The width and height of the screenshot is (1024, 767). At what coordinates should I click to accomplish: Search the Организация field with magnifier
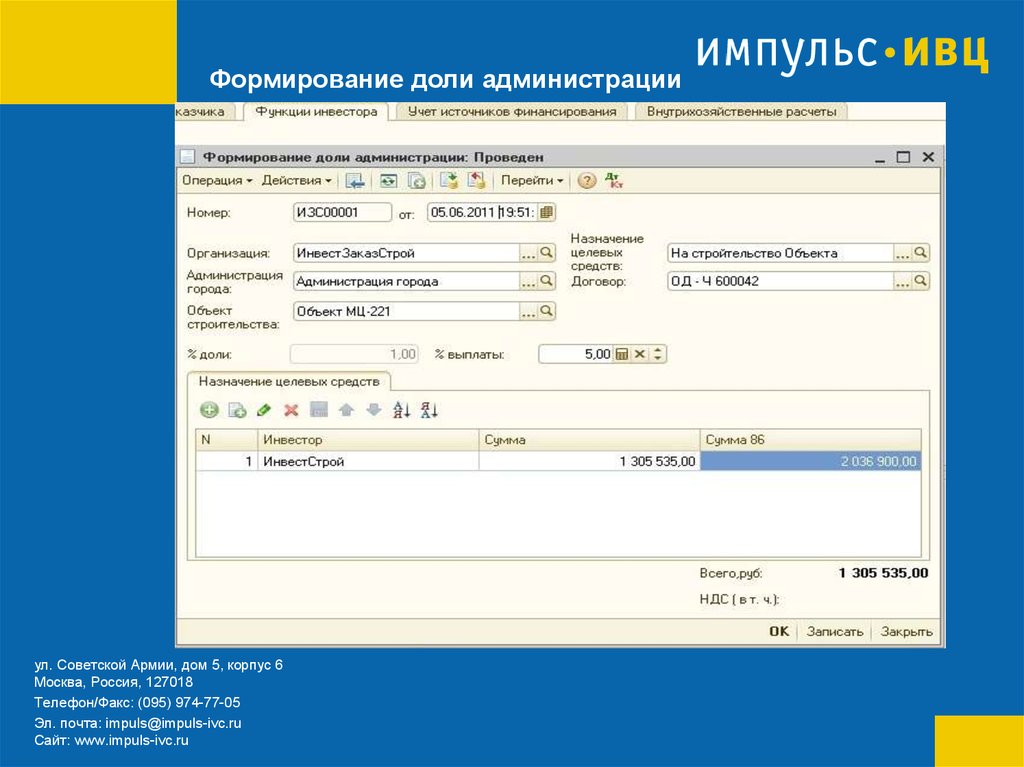click(x=547, y=253)
